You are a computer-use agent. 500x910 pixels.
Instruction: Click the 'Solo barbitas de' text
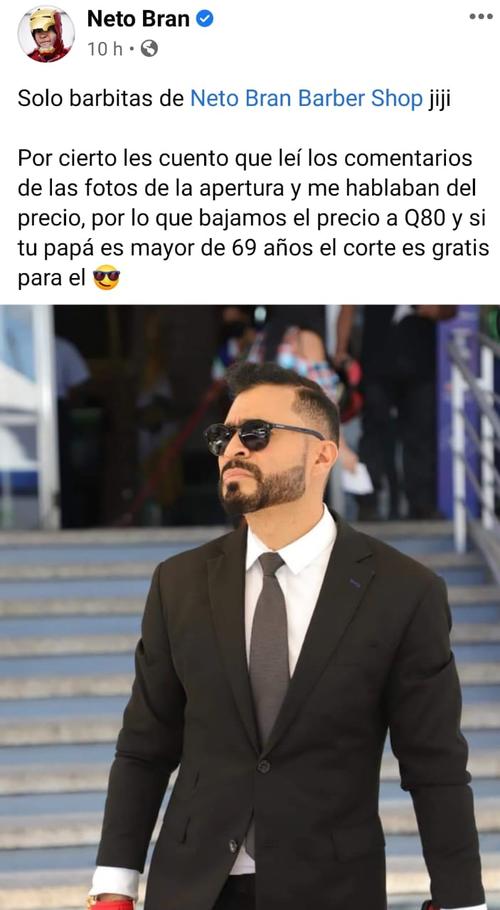[x=102, y=99]
